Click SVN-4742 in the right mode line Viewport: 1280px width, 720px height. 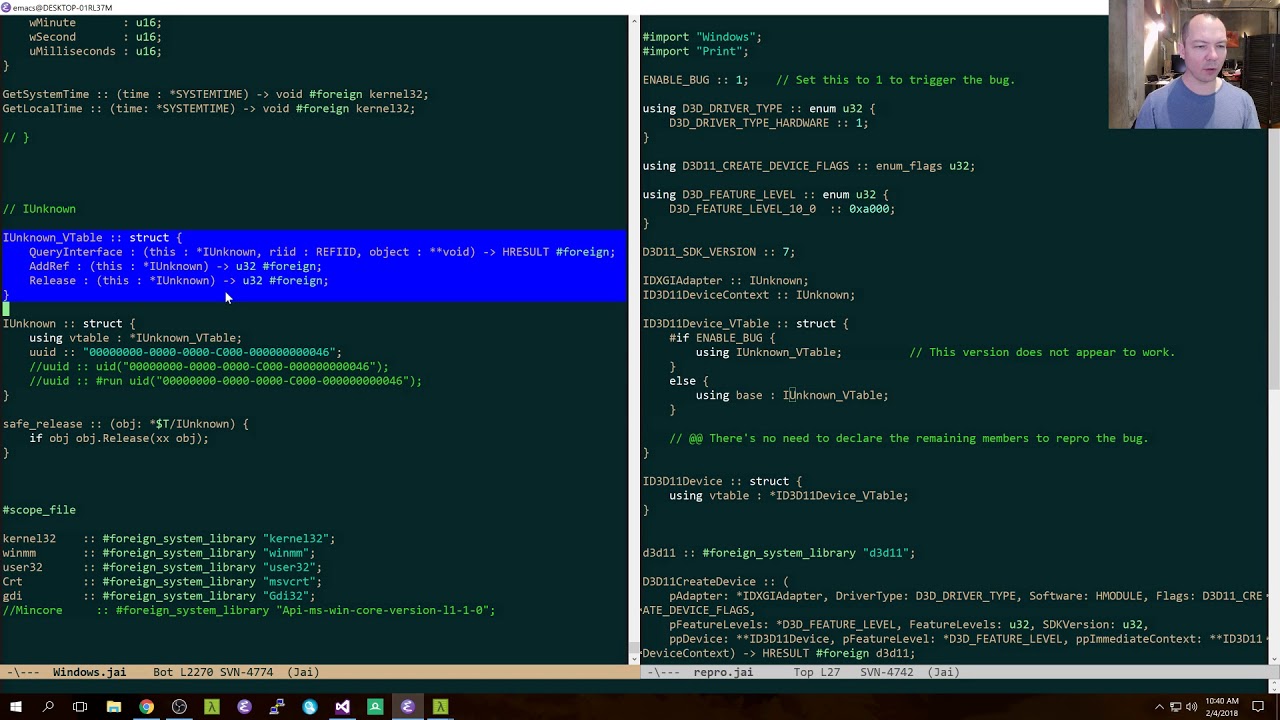click(888, 672)
